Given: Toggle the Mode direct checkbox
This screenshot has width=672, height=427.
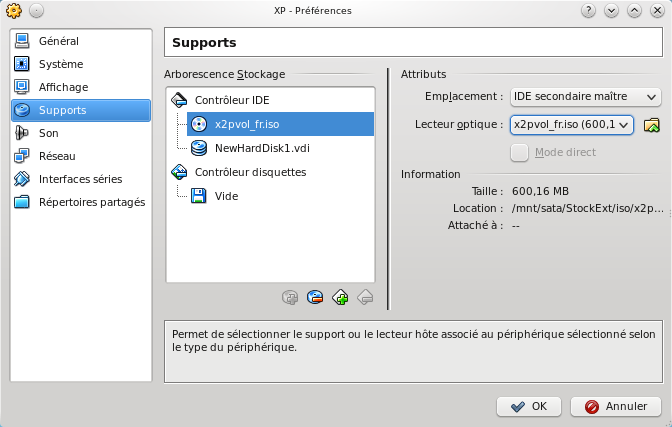Looking at the screenshot, I should (x=519, y=152).
